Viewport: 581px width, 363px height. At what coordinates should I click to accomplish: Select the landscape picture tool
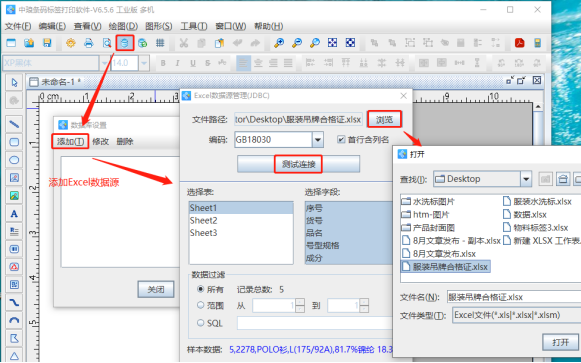(14, 196)
